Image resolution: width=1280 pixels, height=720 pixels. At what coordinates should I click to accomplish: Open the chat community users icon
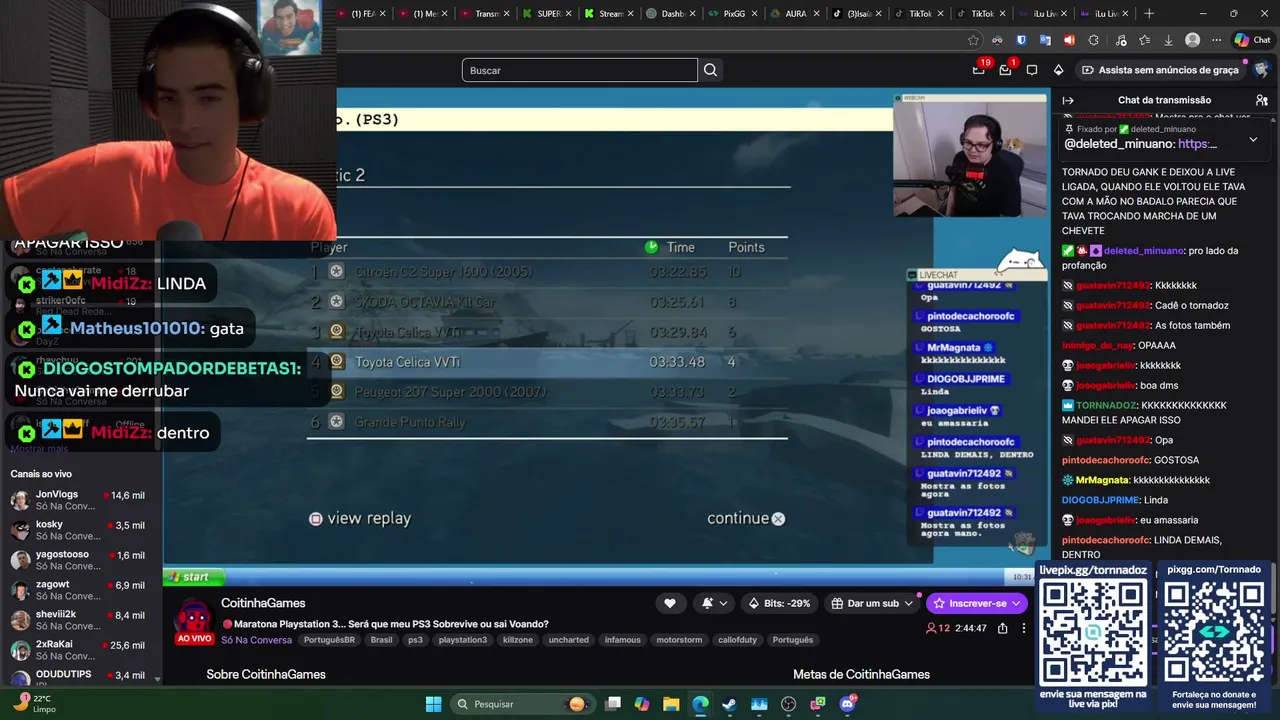pyautogui.click(x=1262, y=100)
